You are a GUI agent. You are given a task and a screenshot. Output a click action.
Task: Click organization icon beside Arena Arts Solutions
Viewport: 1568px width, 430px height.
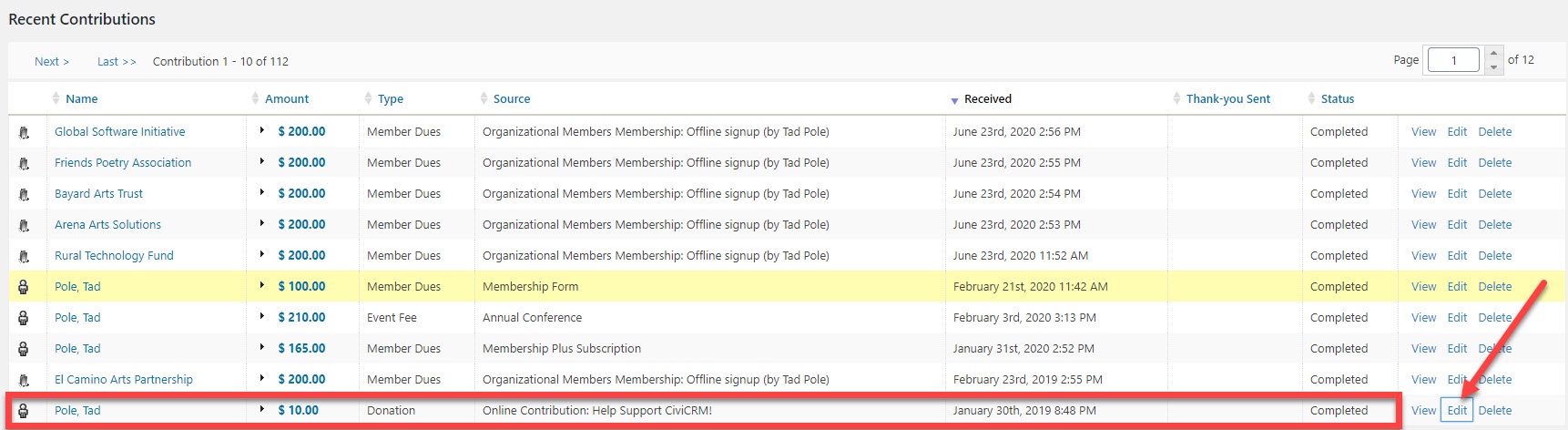click(x=24, y=225)
